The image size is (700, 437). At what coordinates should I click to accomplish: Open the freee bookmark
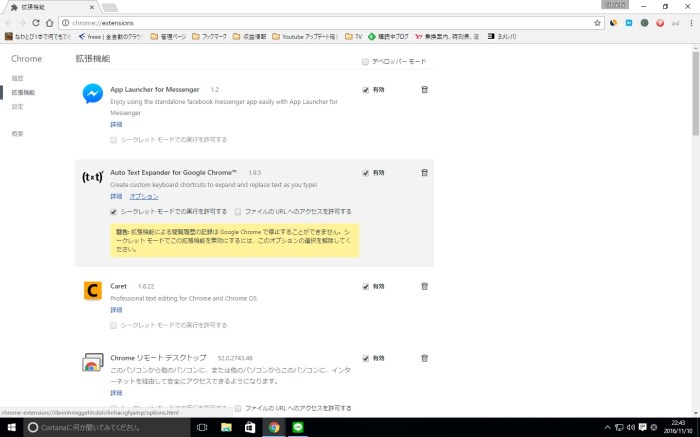(110, 37)
